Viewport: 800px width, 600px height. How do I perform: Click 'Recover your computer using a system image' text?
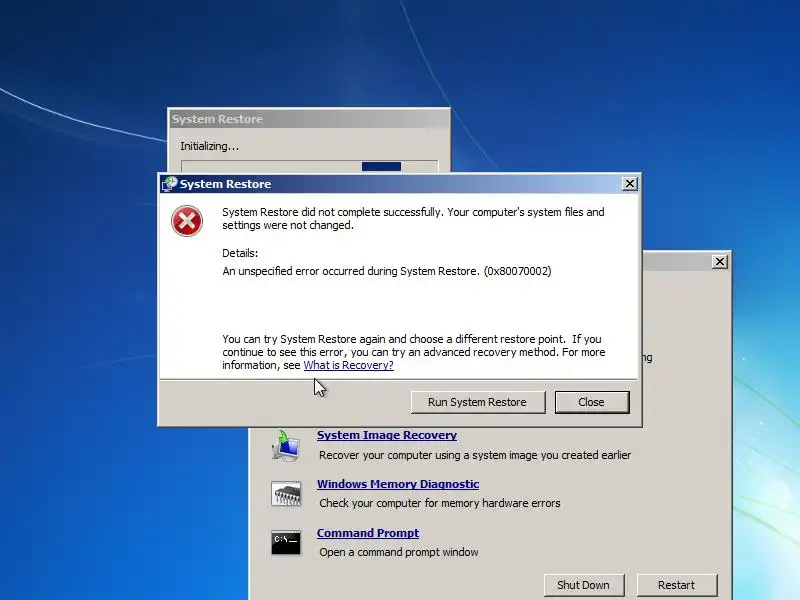(x=475, y=455)
